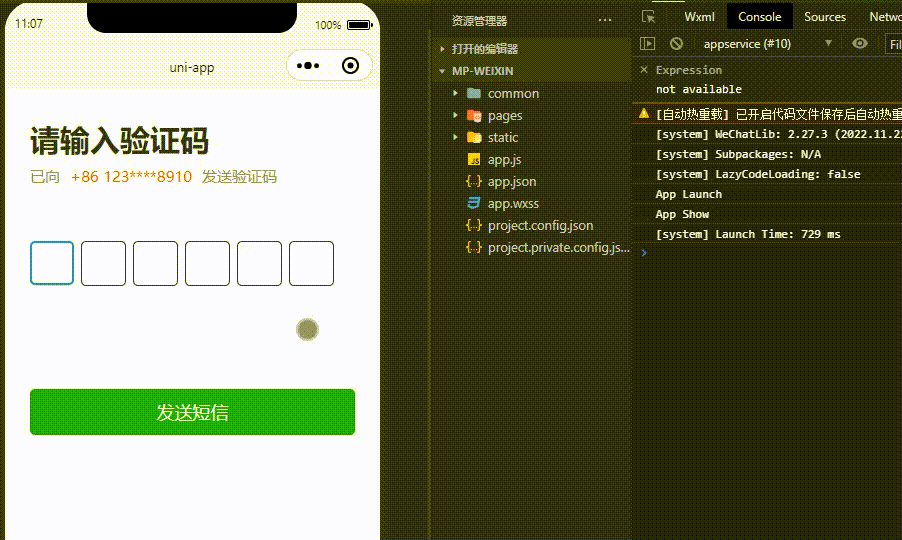Focus the fourth verification code box

pyautogui.click(x=207, y=263)
